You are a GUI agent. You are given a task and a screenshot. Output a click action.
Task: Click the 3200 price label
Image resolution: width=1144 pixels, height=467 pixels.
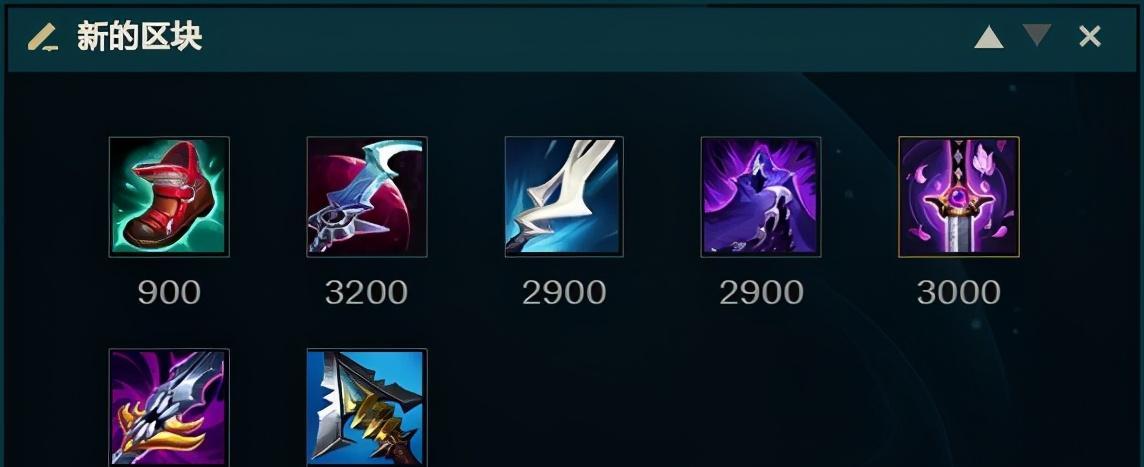point(366,293)
